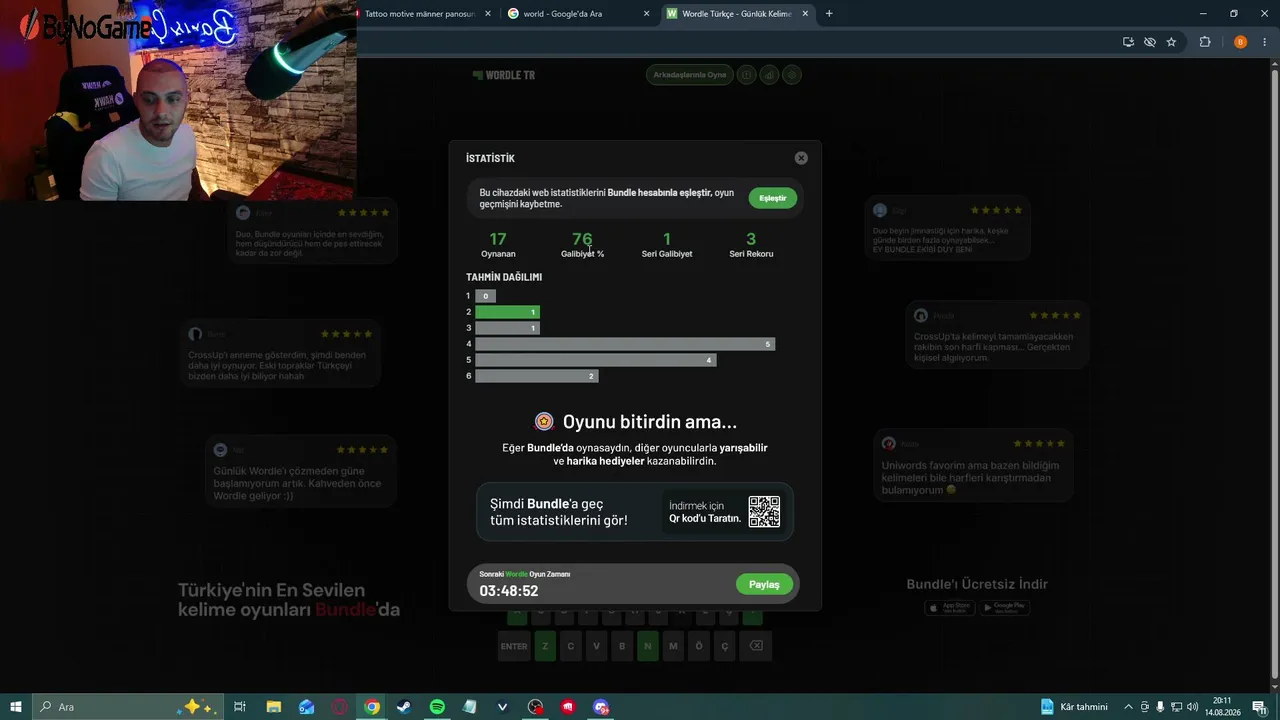Click the 1 Seri Galibiyet statistic
The image size is (1280, 720).
point(667,244)
